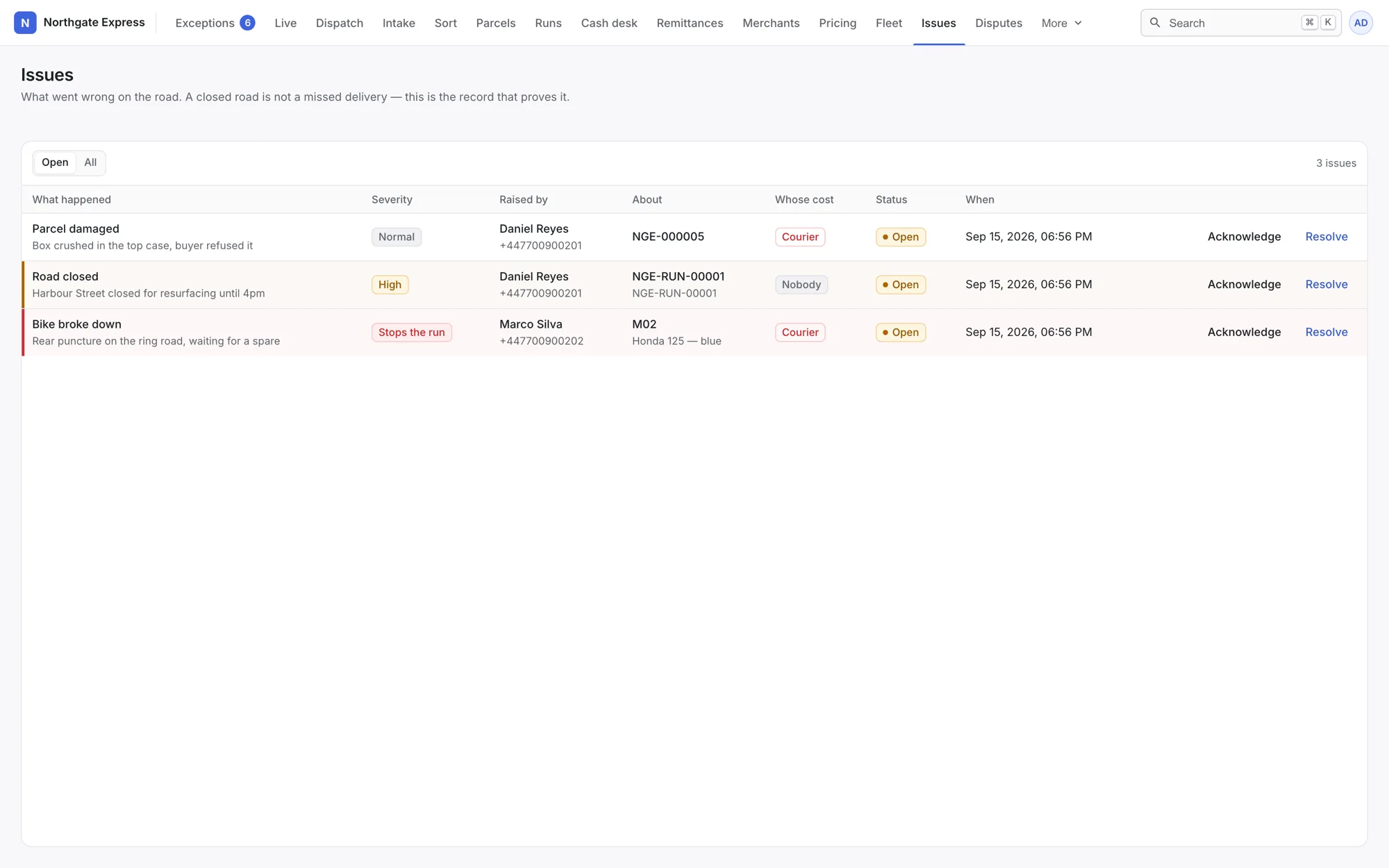Viewport: 1389px width, 868px height.
Task: Click the About column header
Action: click(x=647, y=200)
